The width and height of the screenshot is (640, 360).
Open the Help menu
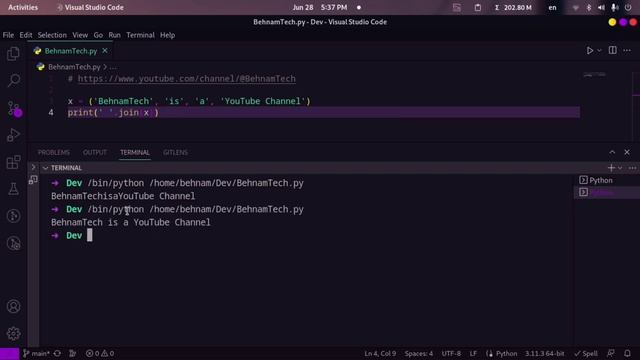click(167, 35)
